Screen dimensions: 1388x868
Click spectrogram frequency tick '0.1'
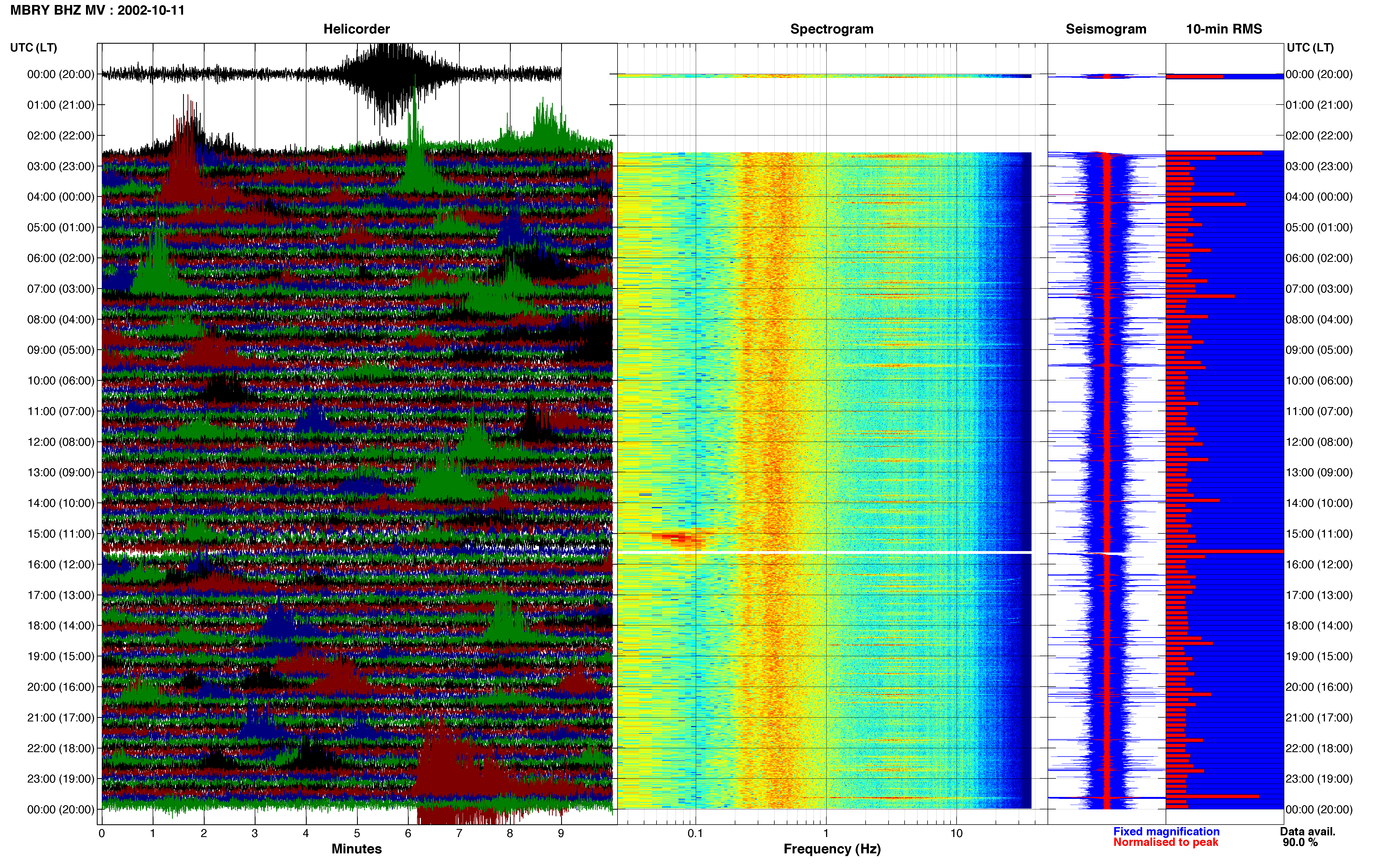tap(695, 833)
